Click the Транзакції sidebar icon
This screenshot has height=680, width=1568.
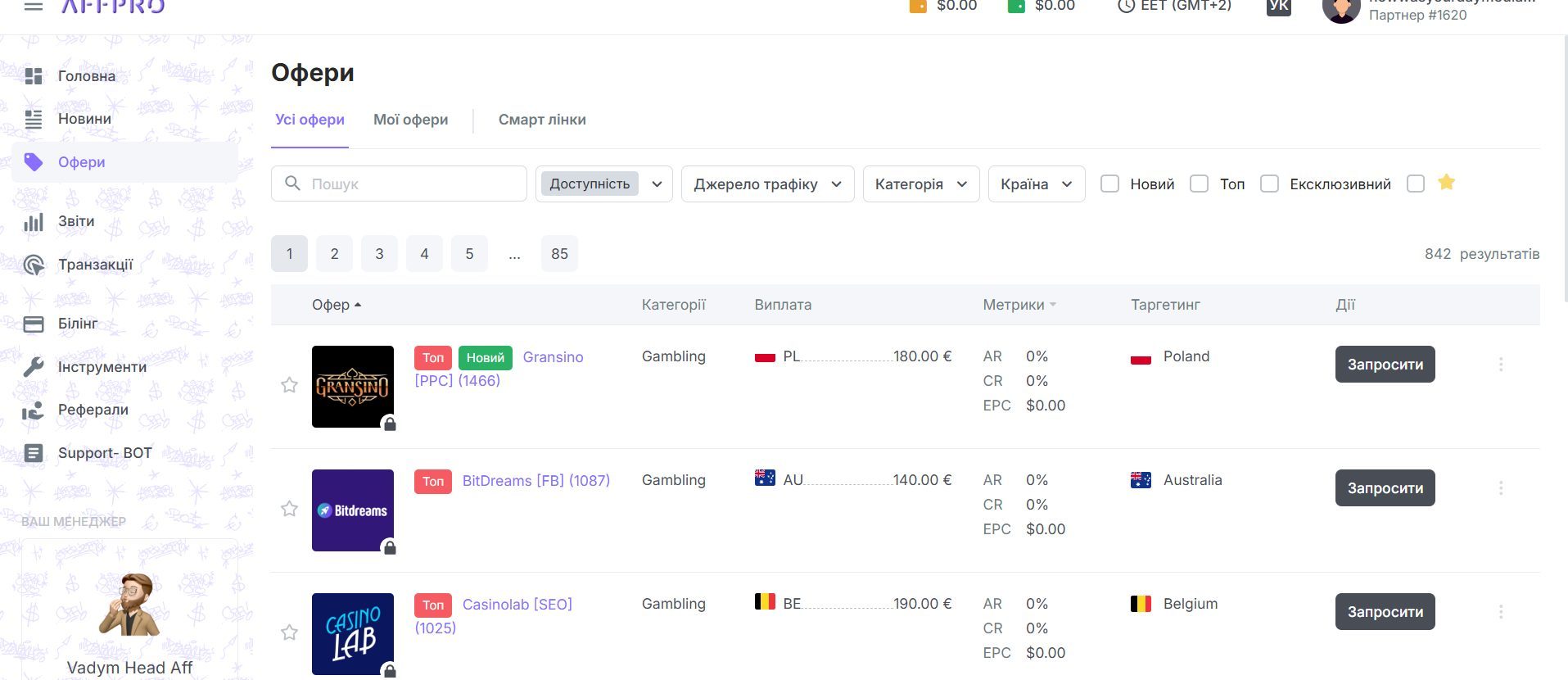click(34, 265)
